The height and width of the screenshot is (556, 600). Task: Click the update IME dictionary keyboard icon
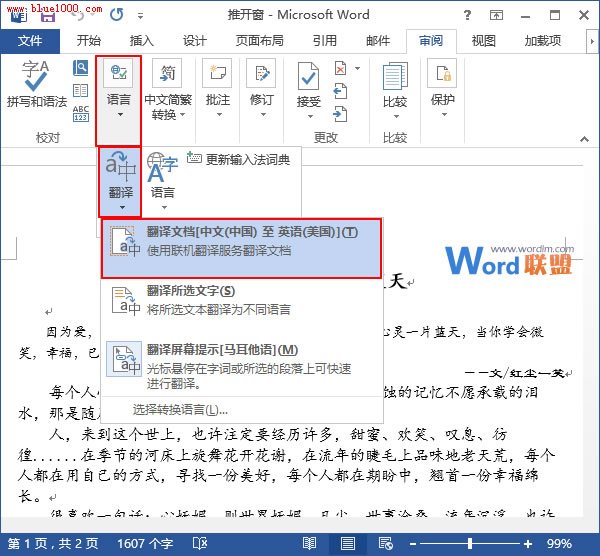[x=194, y=157]
